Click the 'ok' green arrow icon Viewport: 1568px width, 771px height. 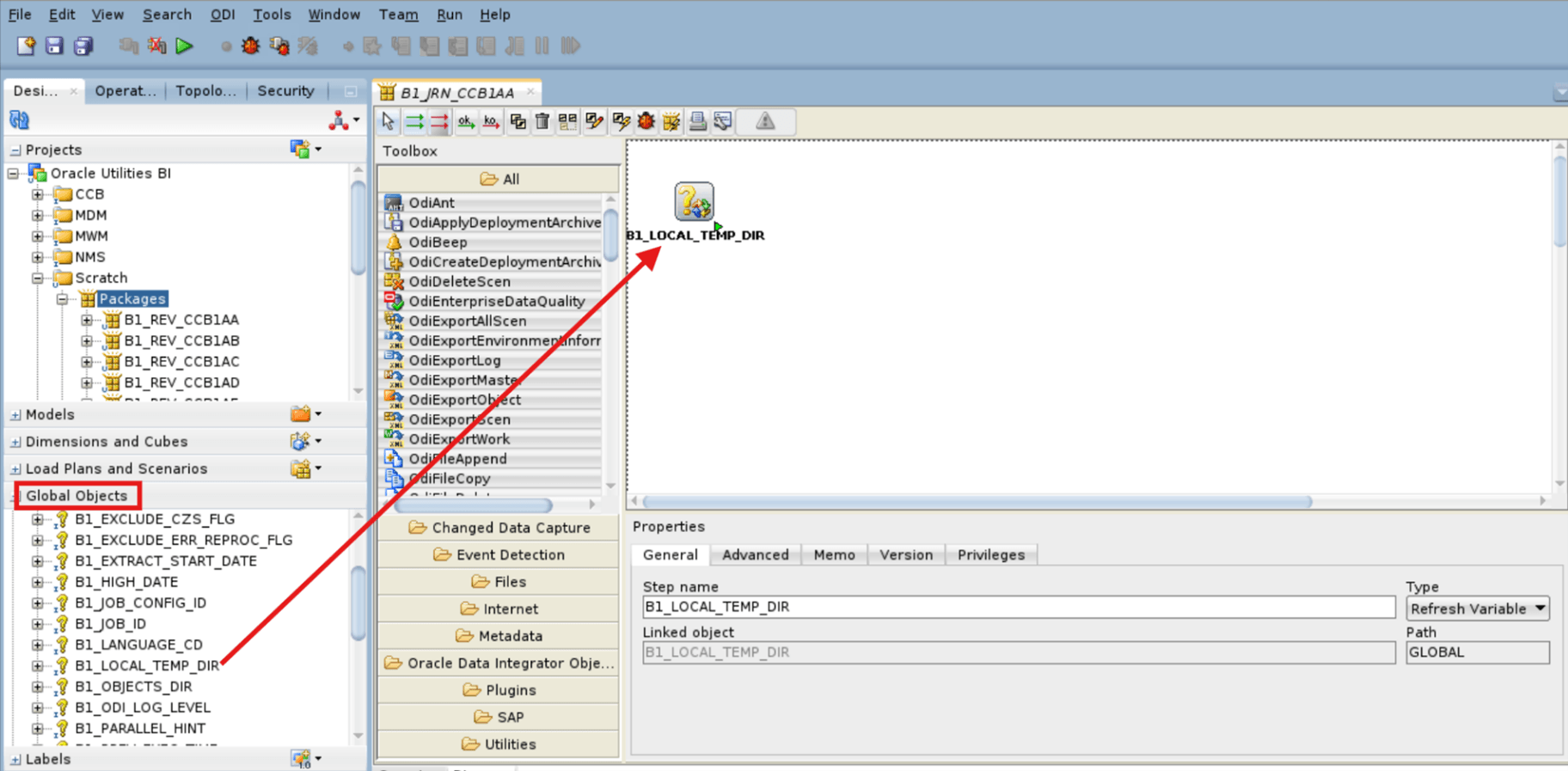pyautogui.click(x=466, y=122)
